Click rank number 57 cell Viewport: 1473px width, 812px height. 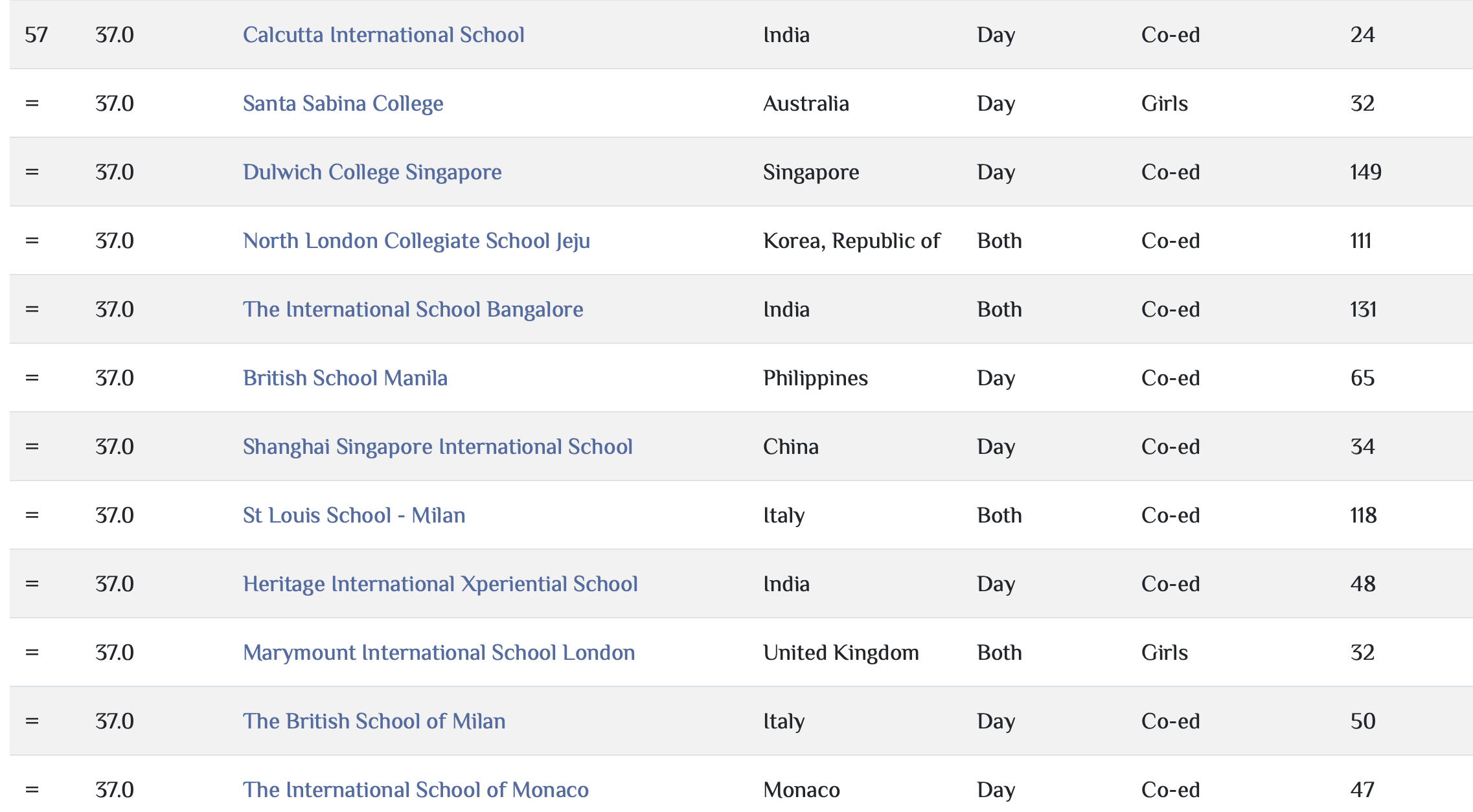point(36,35)
